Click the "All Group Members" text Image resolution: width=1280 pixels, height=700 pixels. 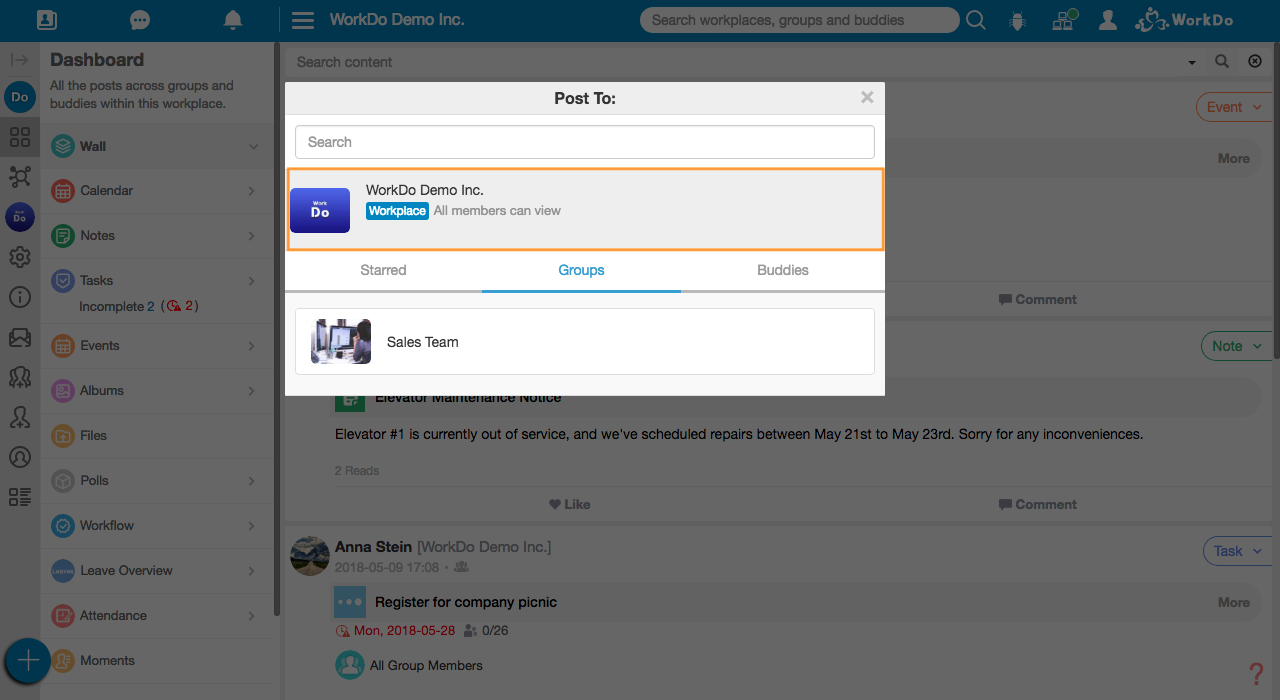pyautogui.click(x=426, y=666)
